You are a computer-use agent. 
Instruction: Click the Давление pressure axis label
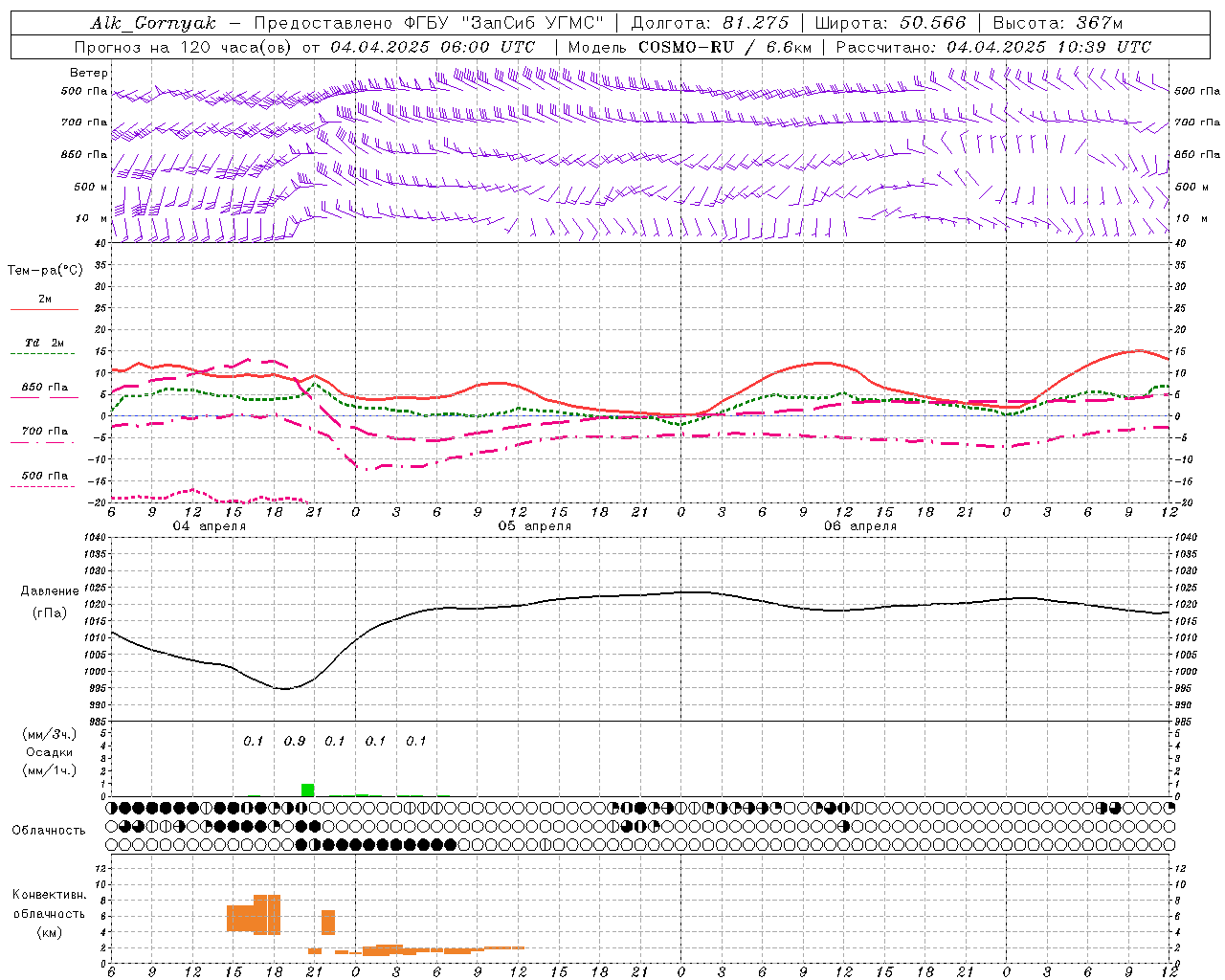(50, 591)
